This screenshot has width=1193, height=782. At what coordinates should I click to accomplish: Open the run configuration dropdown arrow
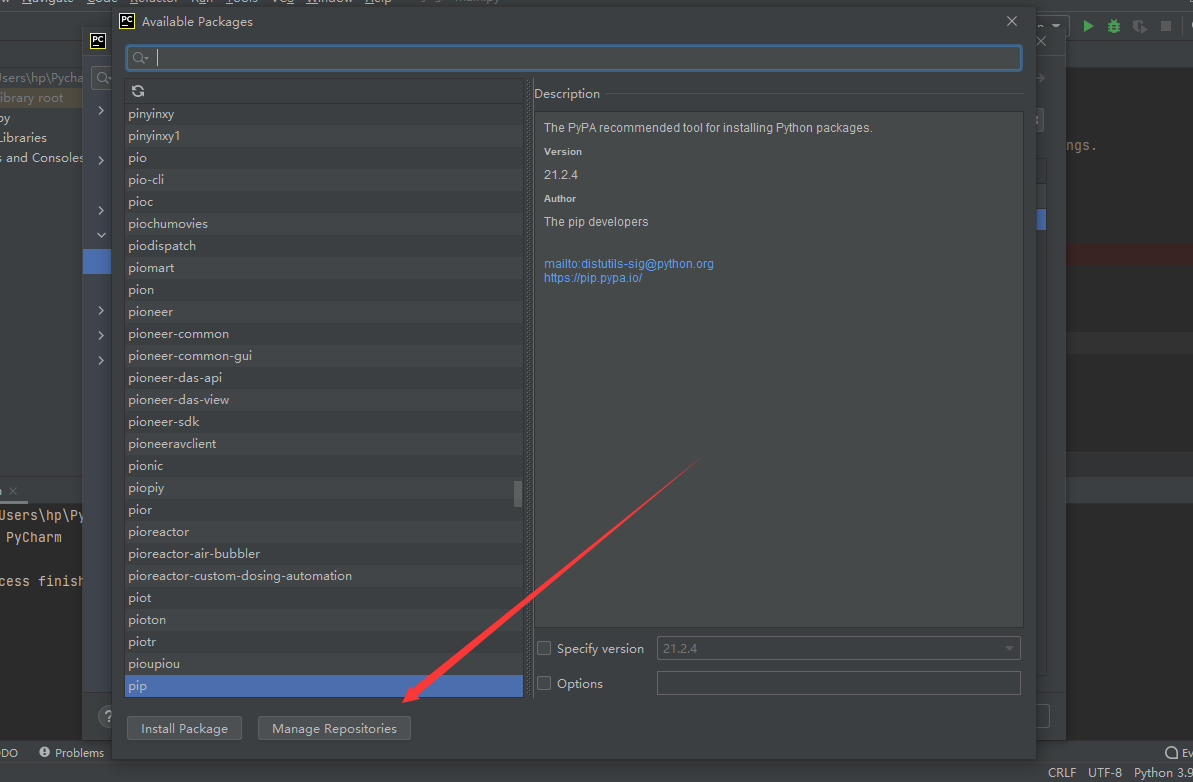tap(1058, 26)
